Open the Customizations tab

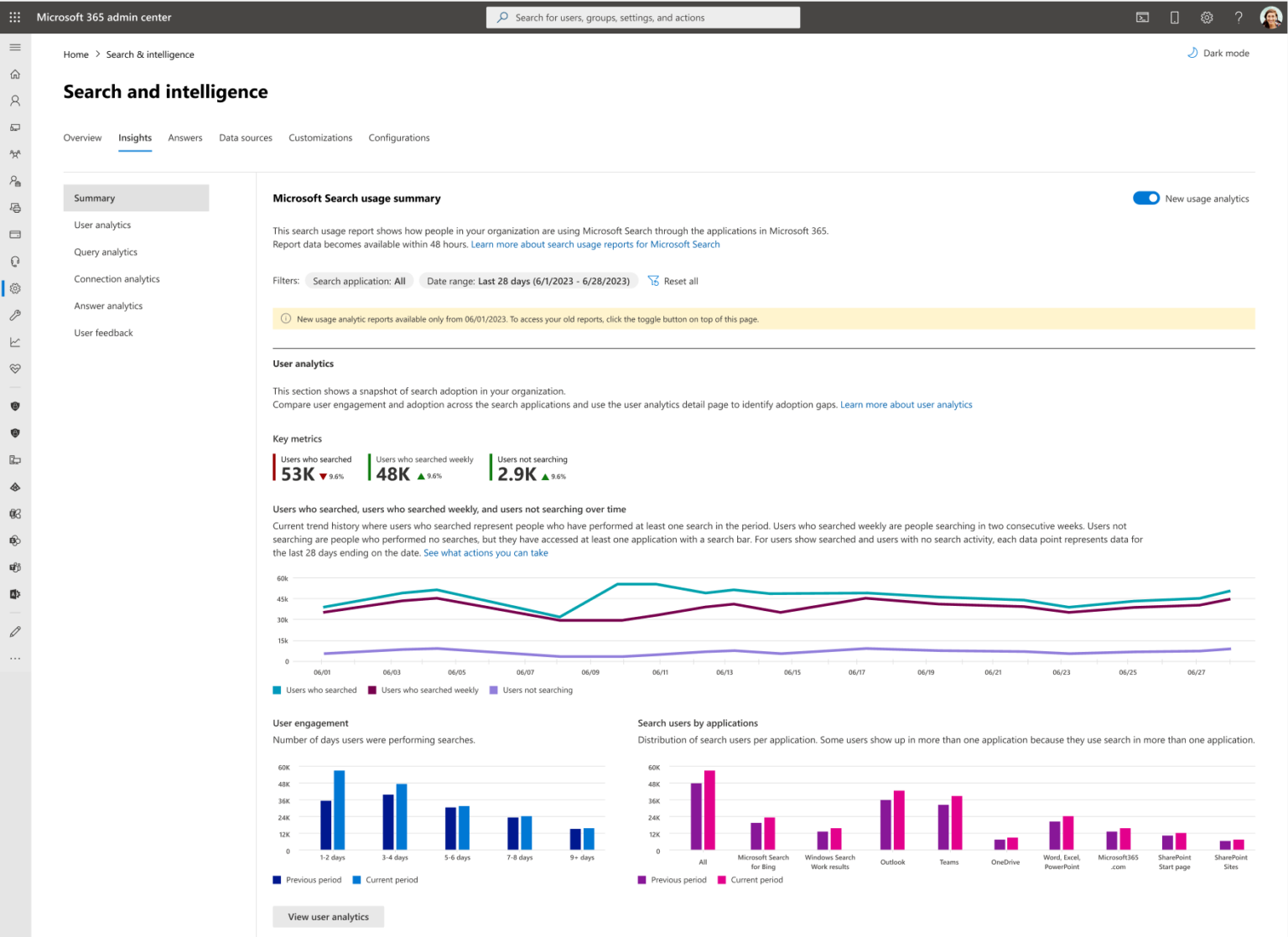(320, 137)
